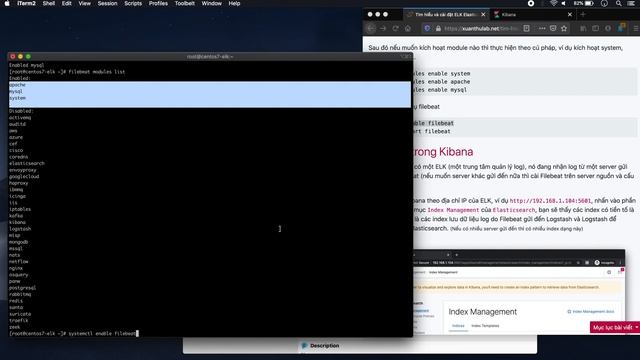
Task: Click the Kibana section heading
Action: click(443, 152)
